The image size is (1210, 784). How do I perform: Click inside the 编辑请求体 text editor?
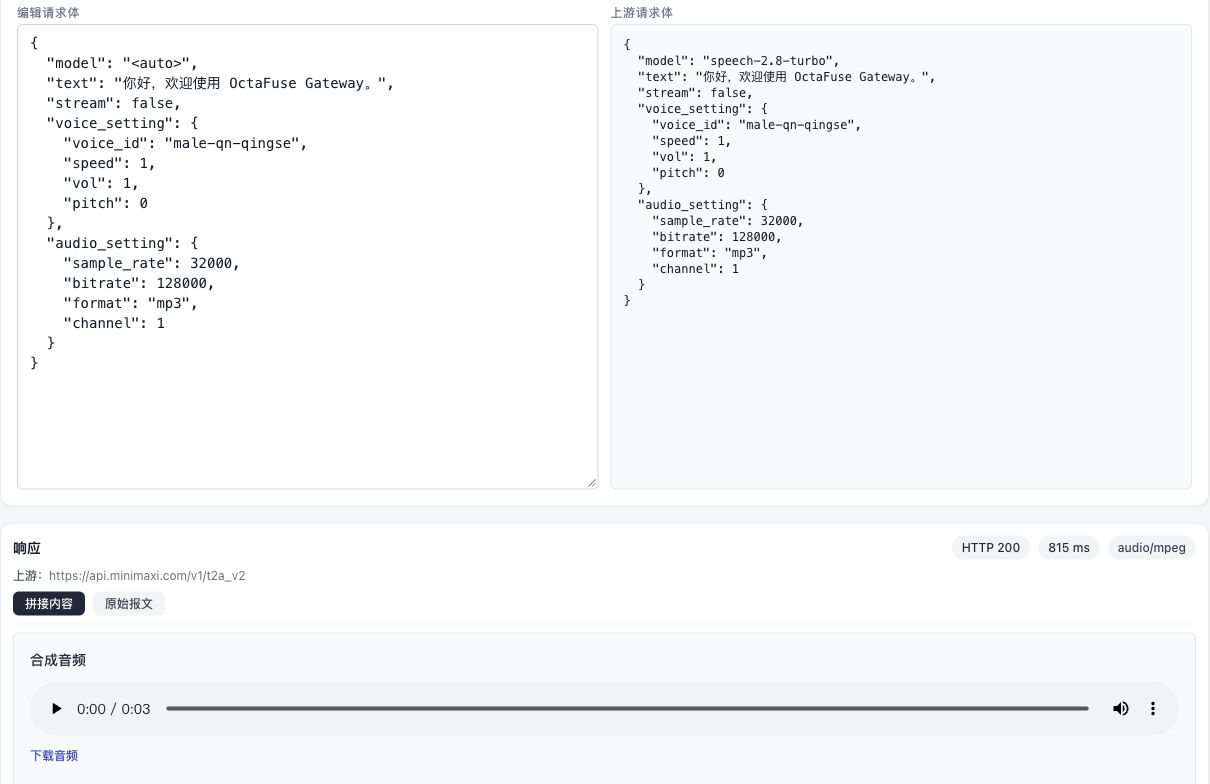coord(307,257)
